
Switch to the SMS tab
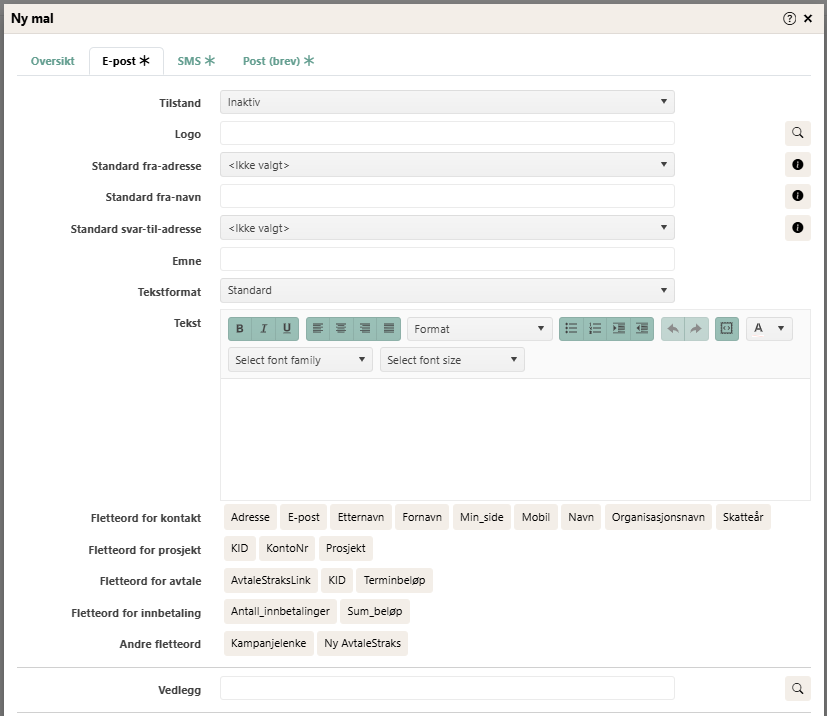coord(196,61)
